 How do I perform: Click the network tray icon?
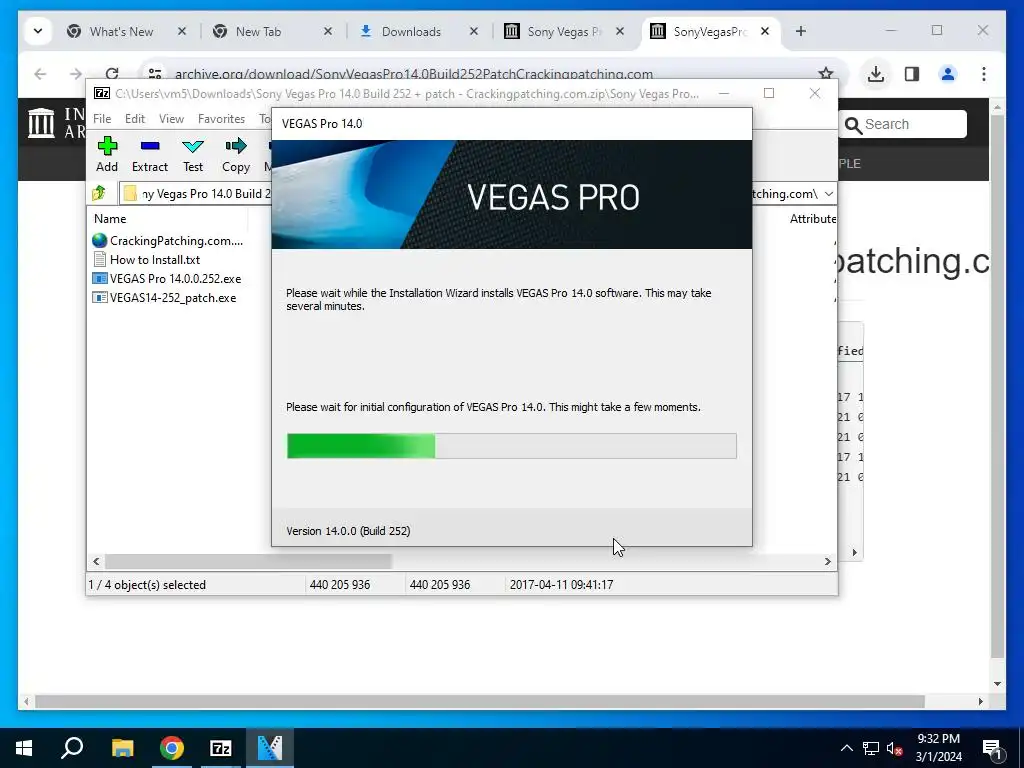pos(871,748)
